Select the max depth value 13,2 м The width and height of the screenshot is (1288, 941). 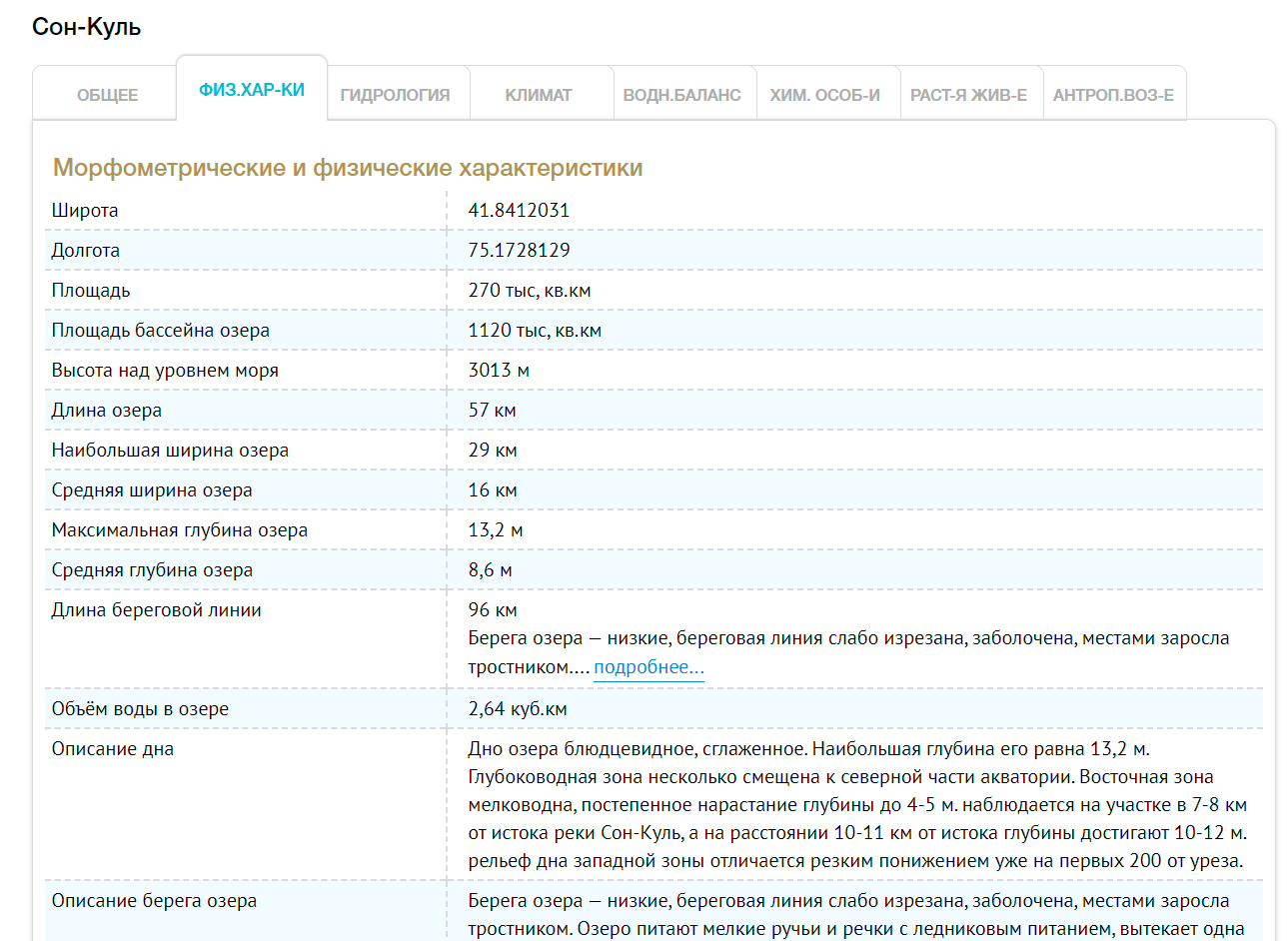[496, 530]
